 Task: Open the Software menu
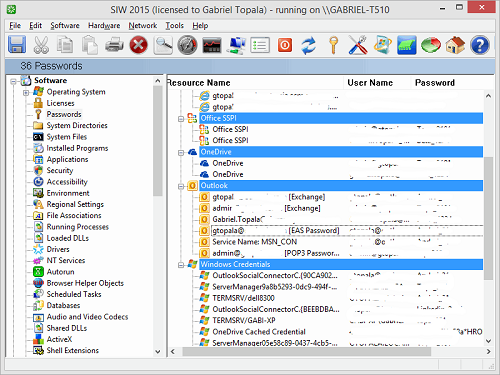coord(65,26)
